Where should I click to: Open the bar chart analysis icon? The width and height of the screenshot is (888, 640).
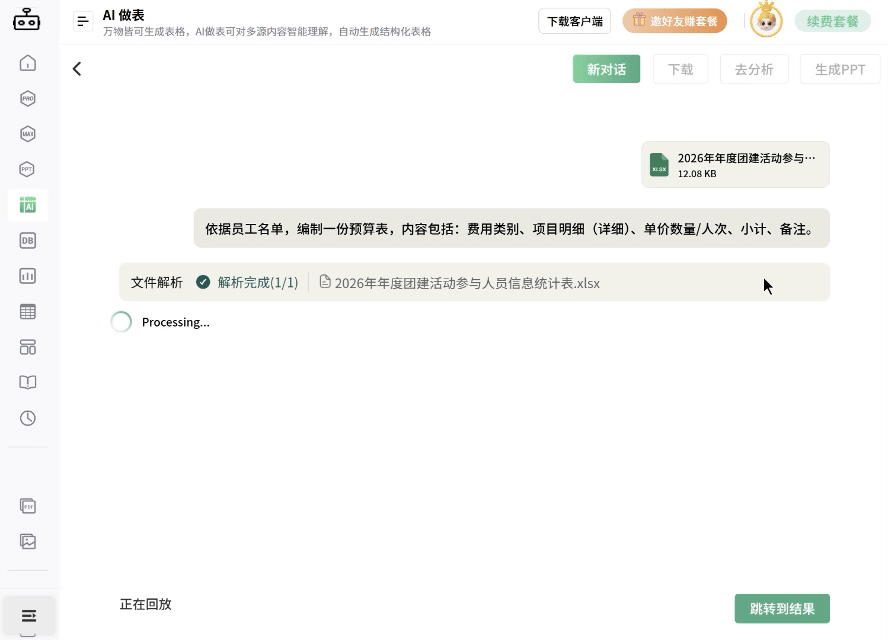27,275
